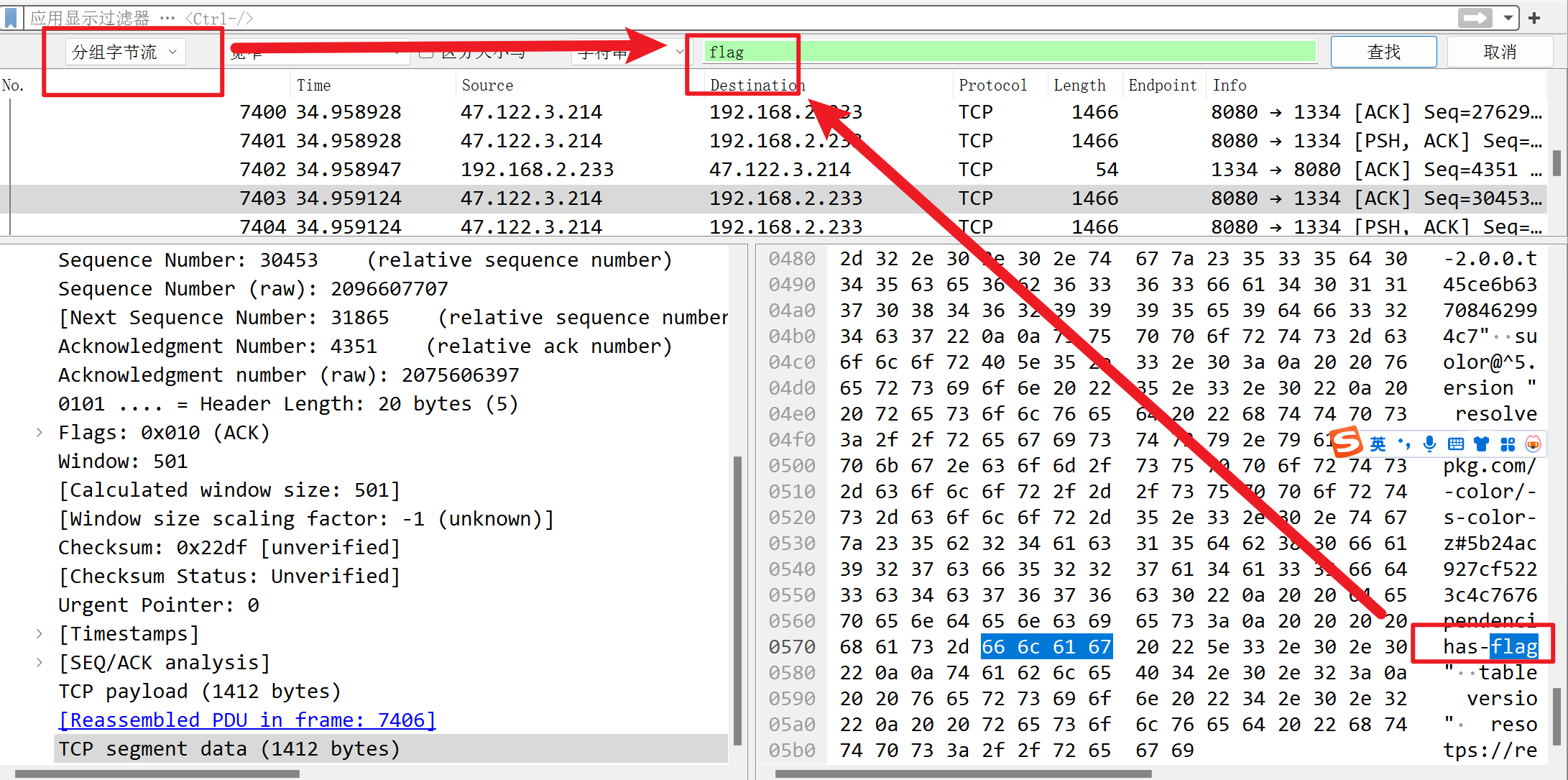Viewport: 1568px width, 780px height.
Task: Expand the Flags: 0x010 (ACK) tree node
Action: pyautogui.click(x=40, y=432)
